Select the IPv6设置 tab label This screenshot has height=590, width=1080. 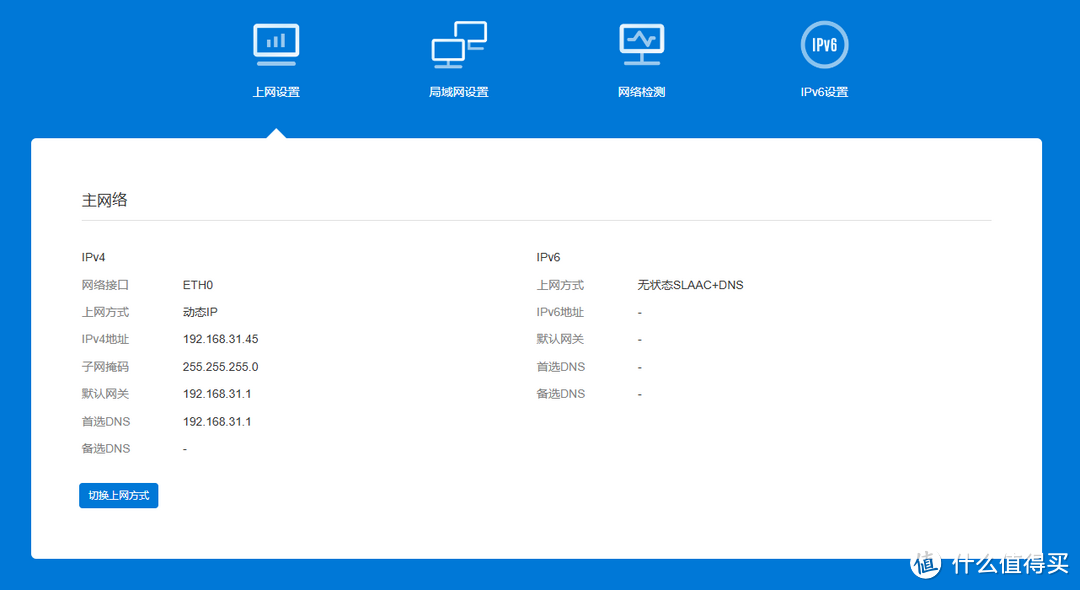[x=824, y=92]
